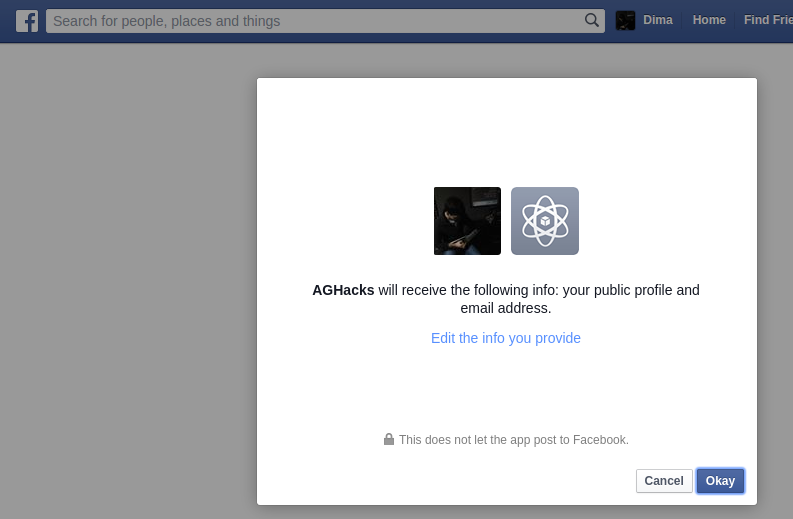Click the AGHacks atom app icon

[545, 221]
